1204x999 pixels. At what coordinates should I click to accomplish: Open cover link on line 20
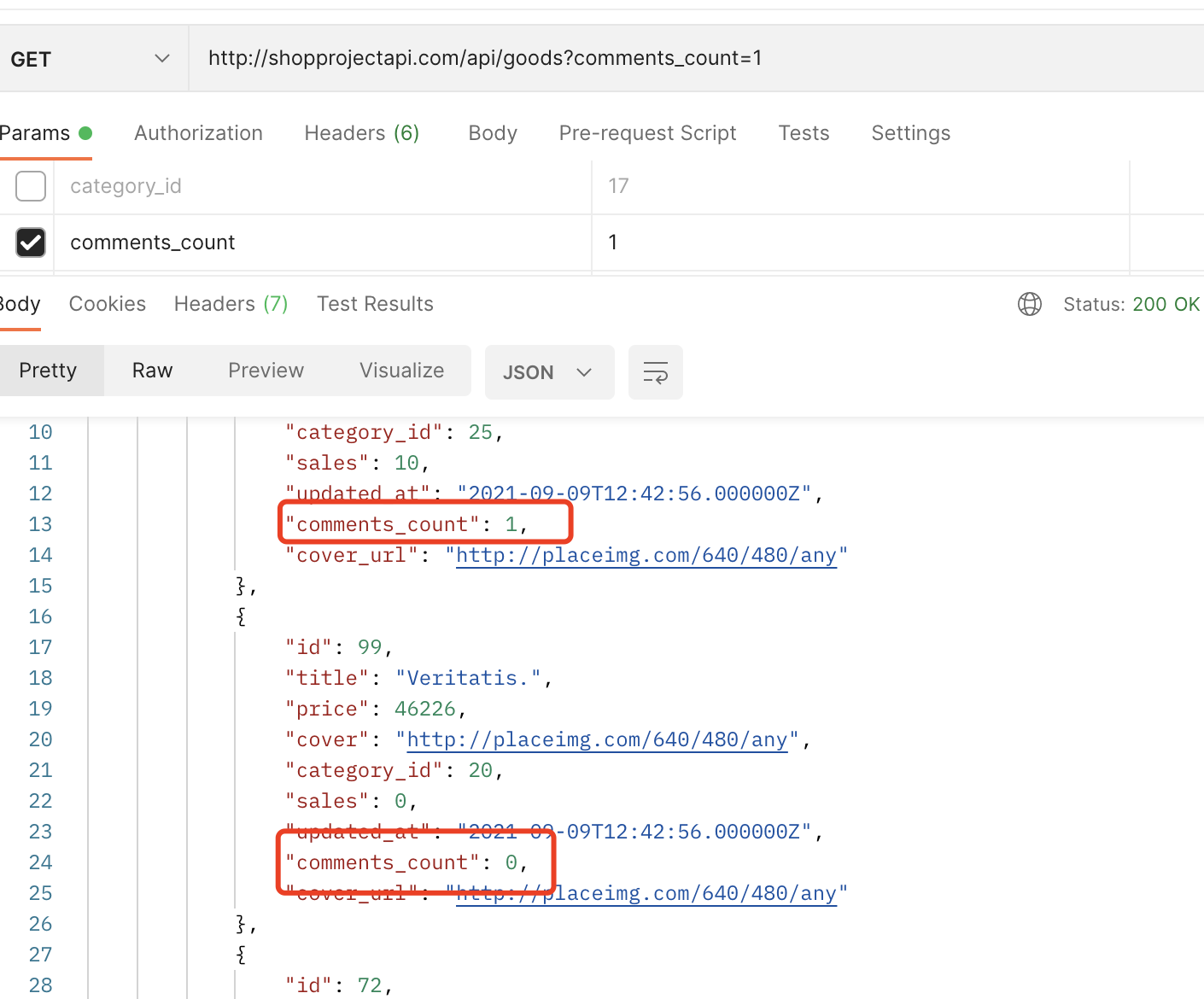point(597,740)
